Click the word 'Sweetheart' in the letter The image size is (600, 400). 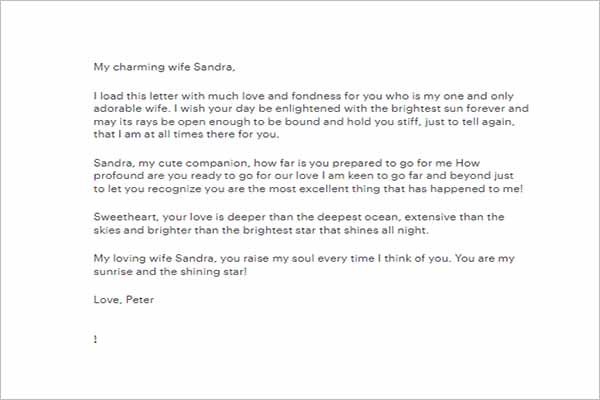click(125, 217)
